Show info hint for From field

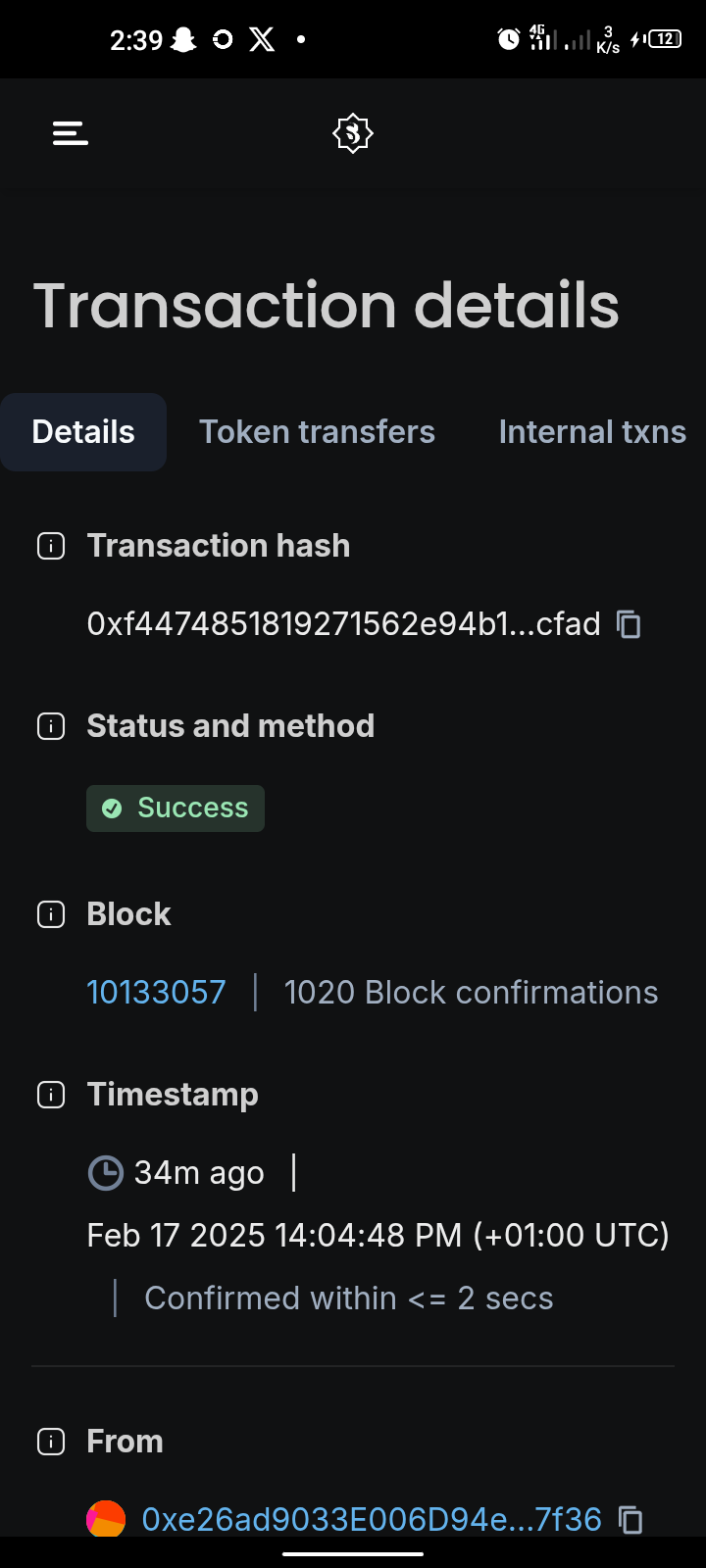click(x=51, y=1442)
